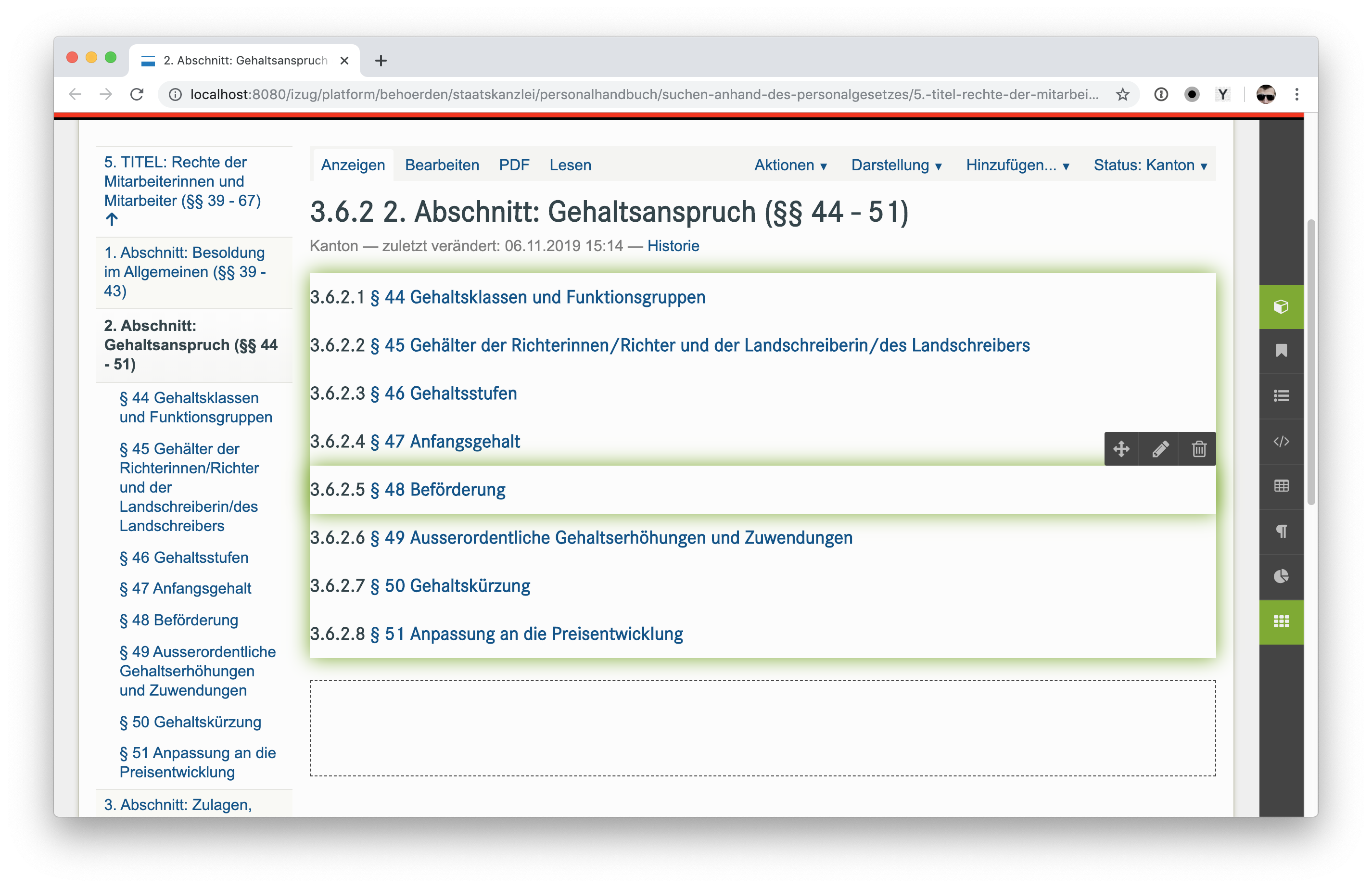The width and height of the screenshot is (1372, 888).
Task: Open § 44 Gehaltsklassen und Funktionsgruppen in main list
Action: pyautogui.click(x=537, y=297)
